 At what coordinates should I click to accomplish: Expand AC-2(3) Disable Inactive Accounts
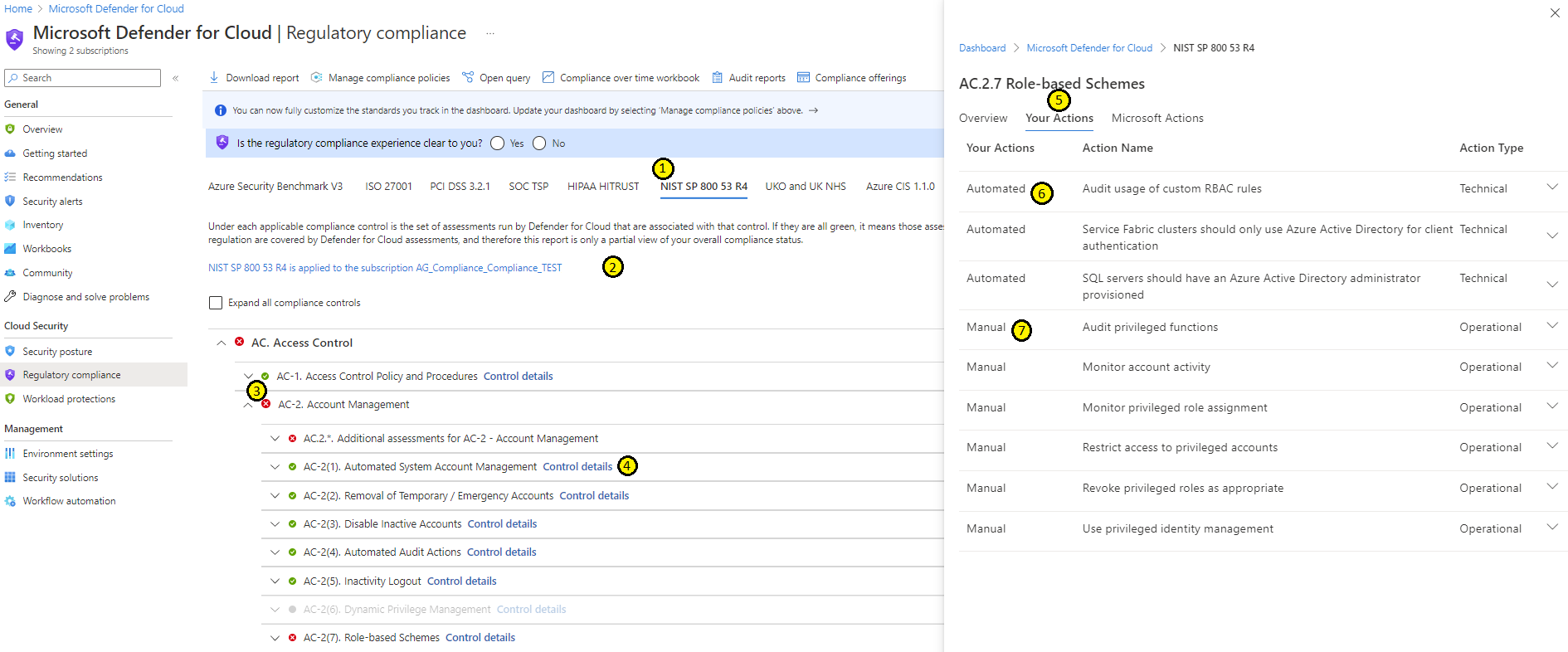[x=275, y=524]
